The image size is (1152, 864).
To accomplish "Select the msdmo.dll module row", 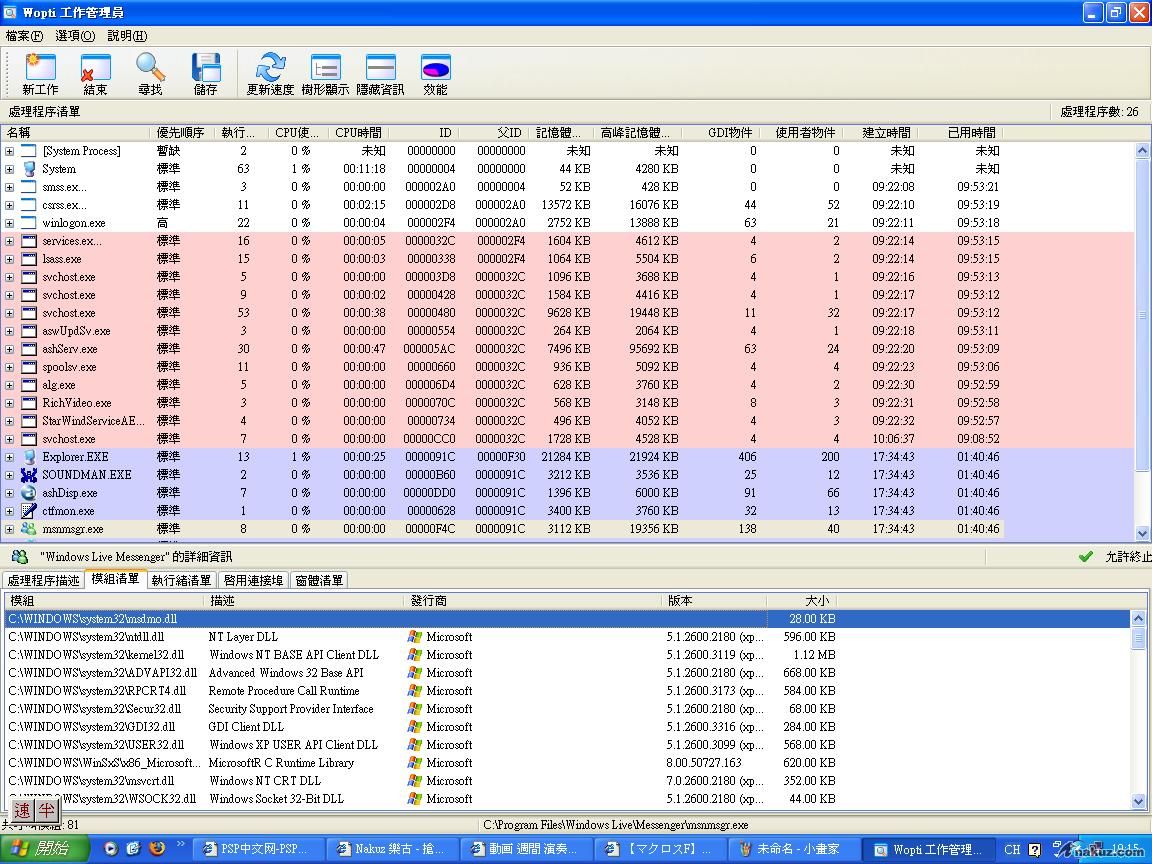I will 567,619.
